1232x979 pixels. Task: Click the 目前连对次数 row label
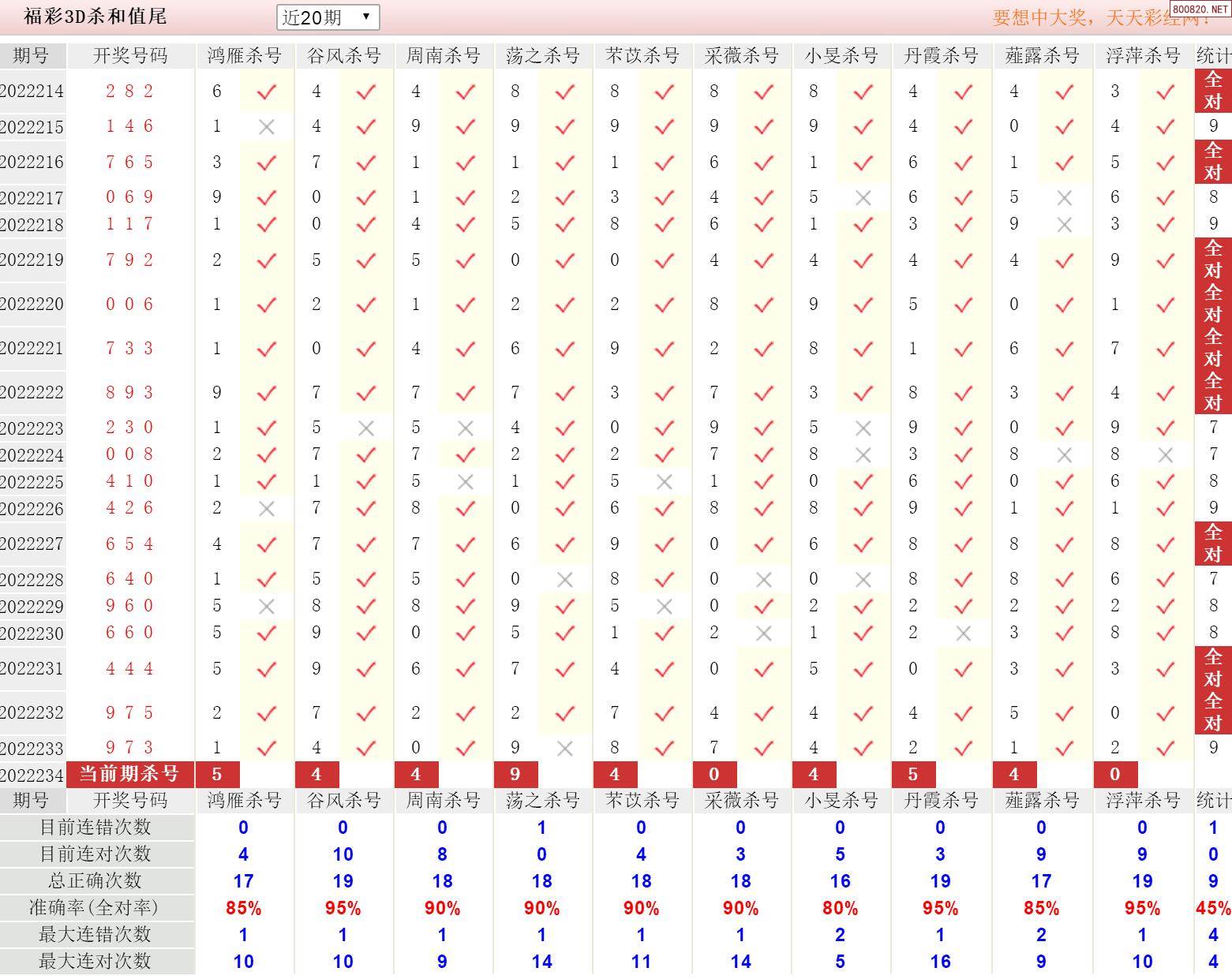point(95,854)
